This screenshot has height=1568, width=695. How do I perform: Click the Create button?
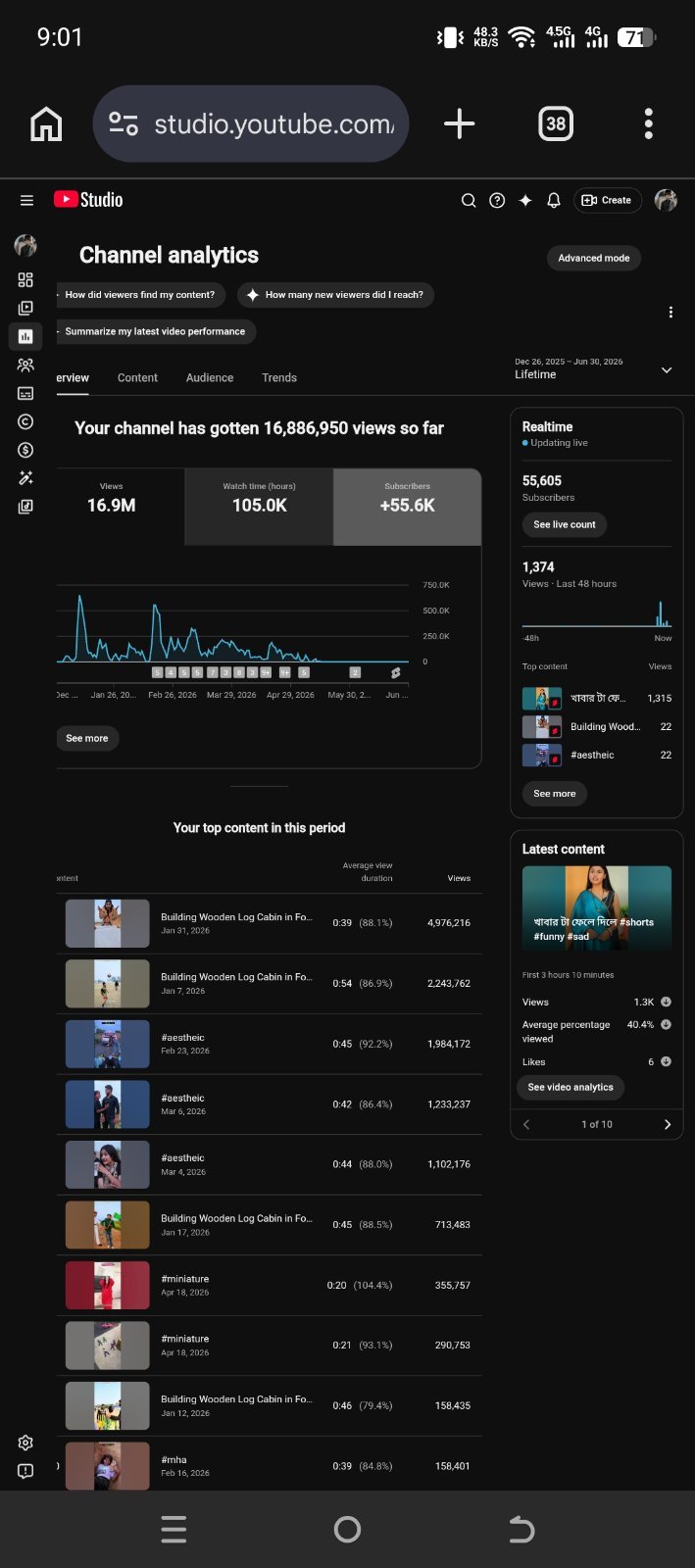coord(607,200)
